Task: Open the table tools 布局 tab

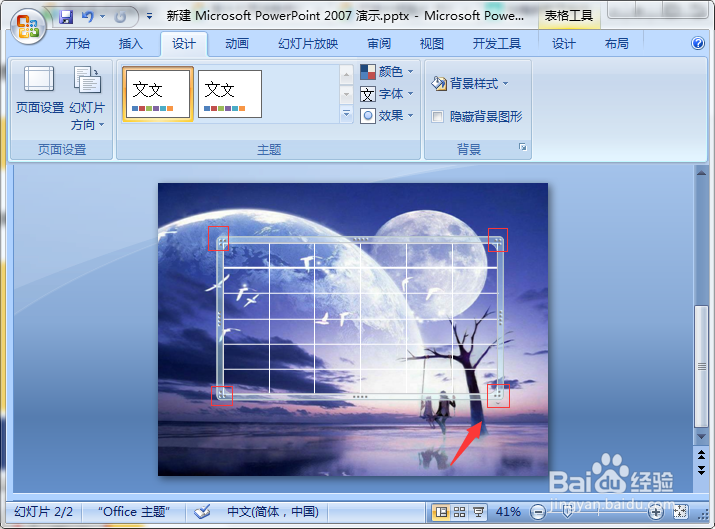Action: (617, 44)
